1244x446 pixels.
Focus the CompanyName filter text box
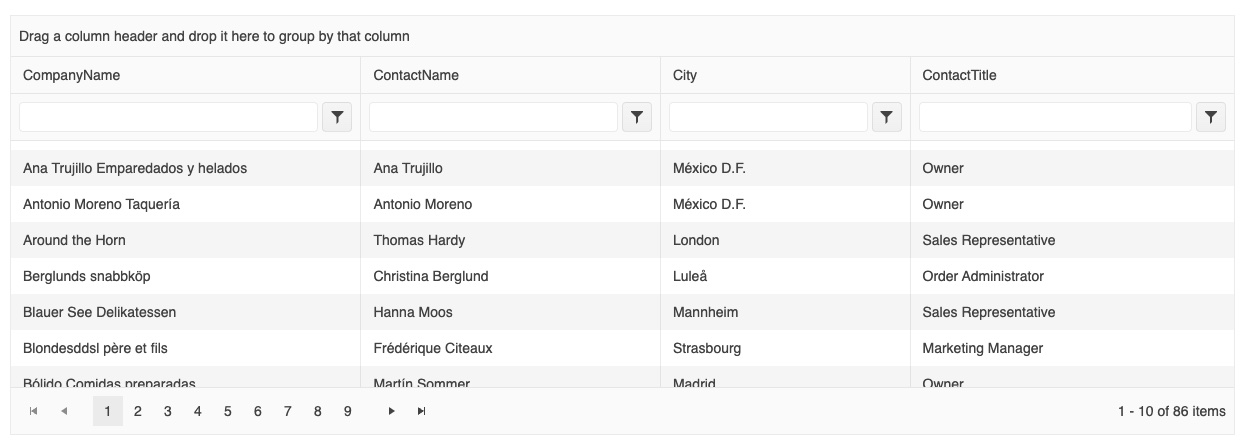coord(169,117)
